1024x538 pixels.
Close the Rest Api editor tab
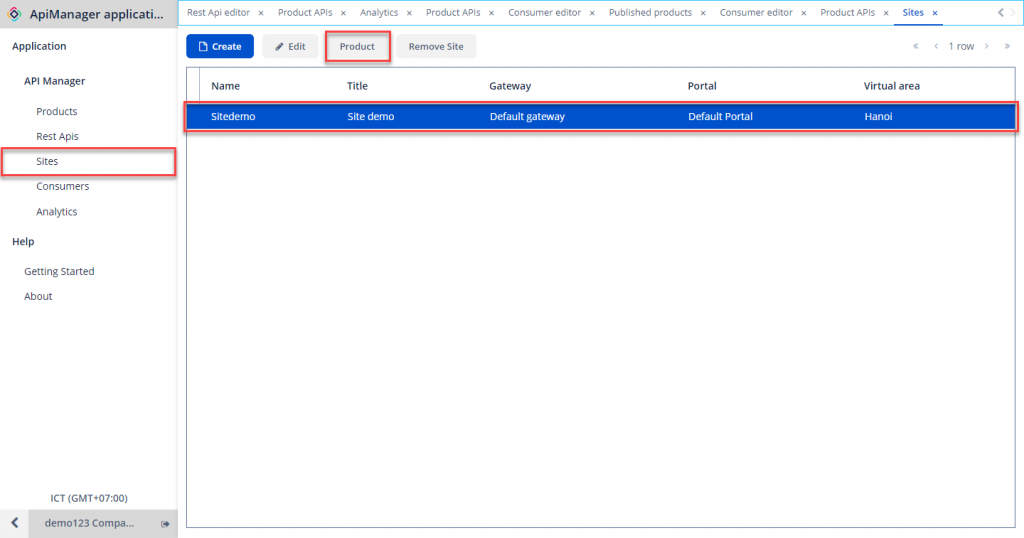pos(261,13)
